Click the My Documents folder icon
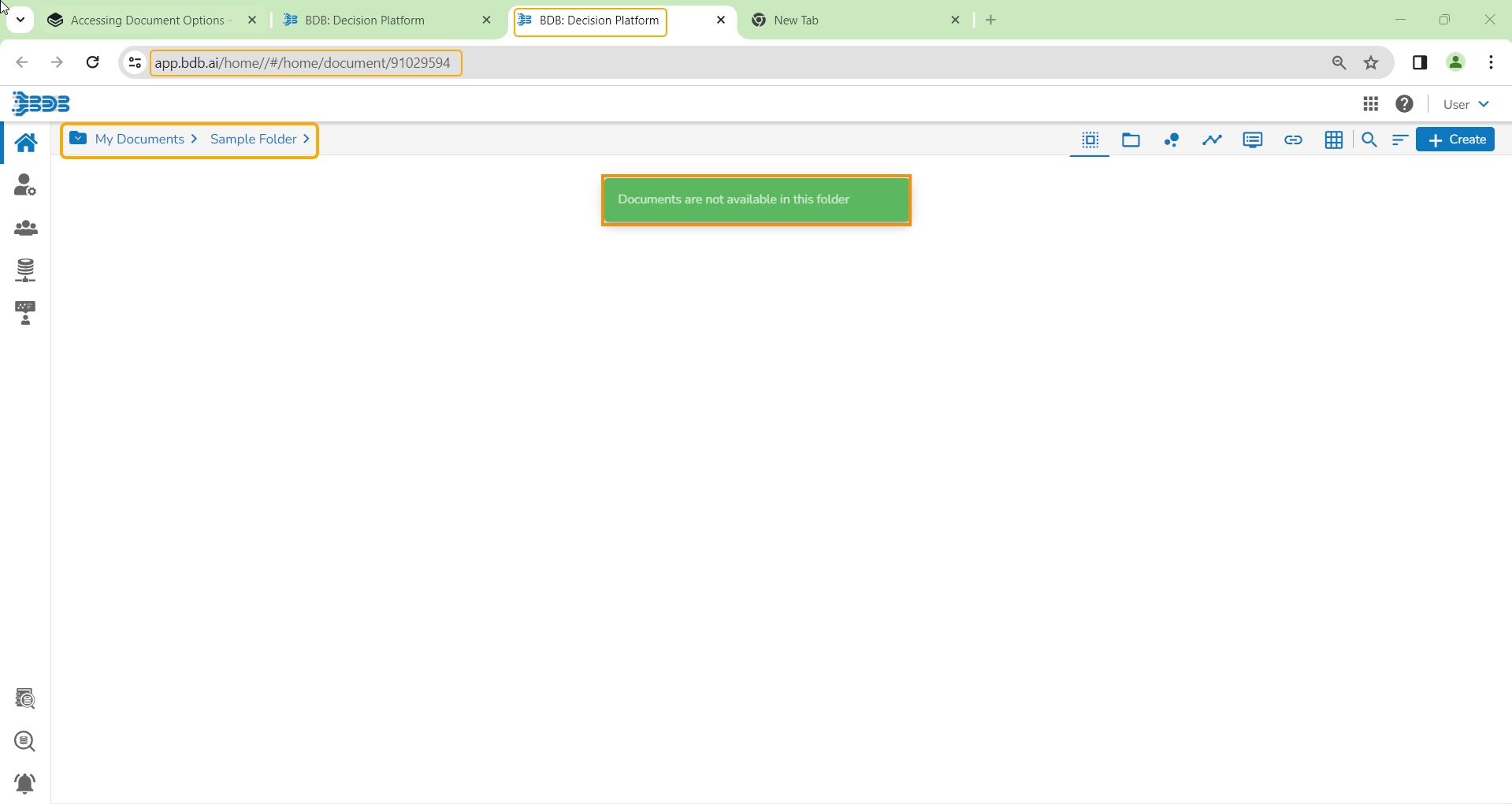 (78, 140)
